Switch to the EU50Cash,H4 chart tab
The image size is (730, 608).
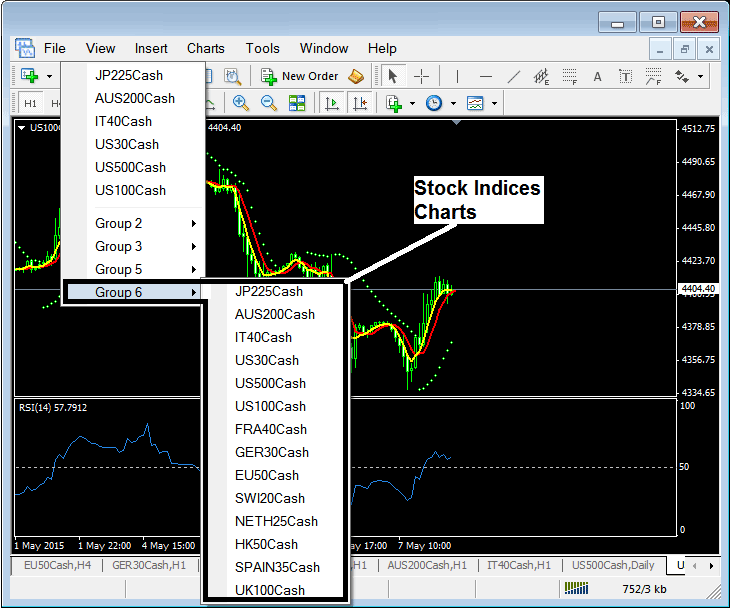point(57,565)
